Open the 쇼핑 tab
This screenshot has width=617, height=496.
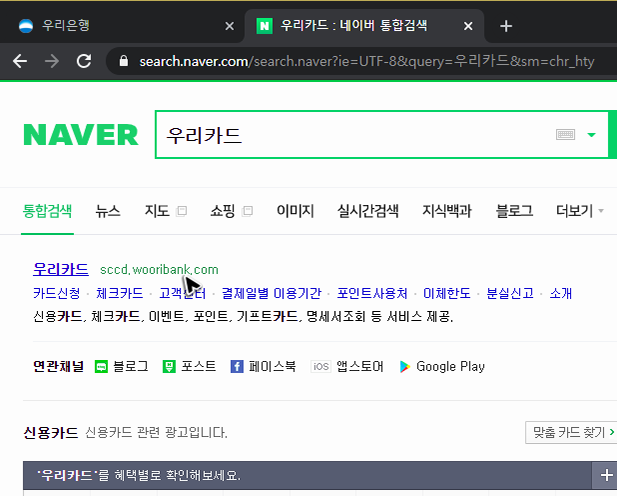pos(223,211)
